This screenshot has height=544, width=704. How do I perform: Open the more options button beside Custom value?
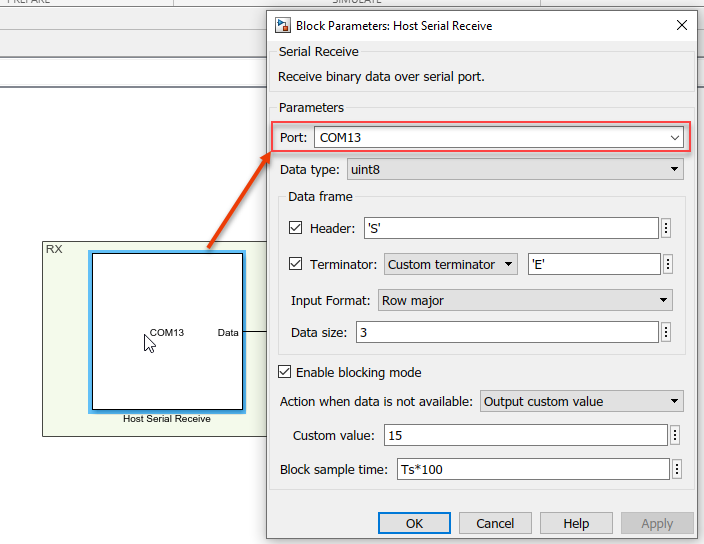click(675, 435)
